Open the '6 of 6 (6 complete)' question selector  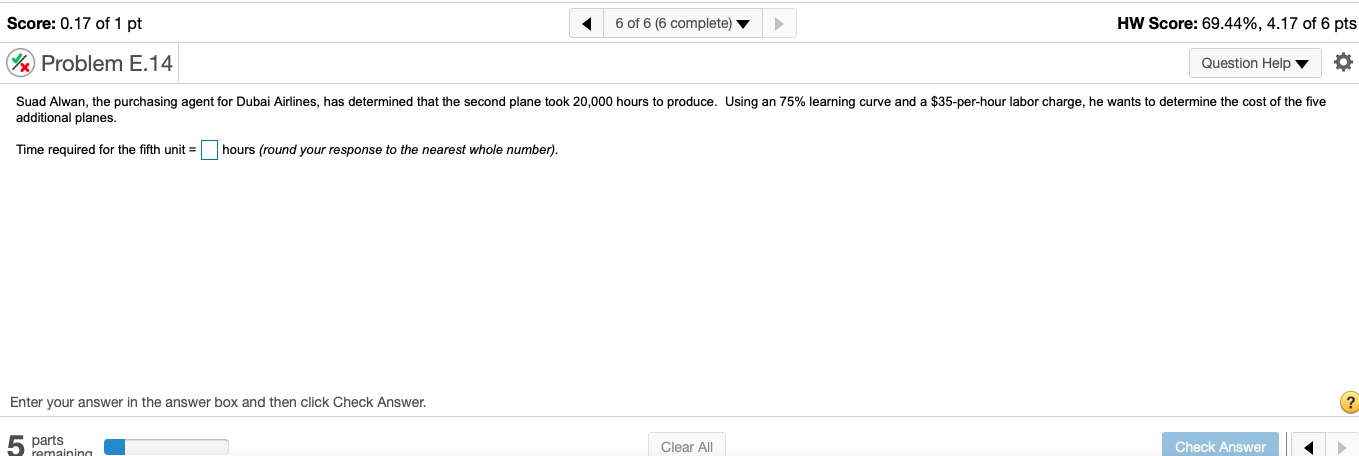[x=683, y=23]
